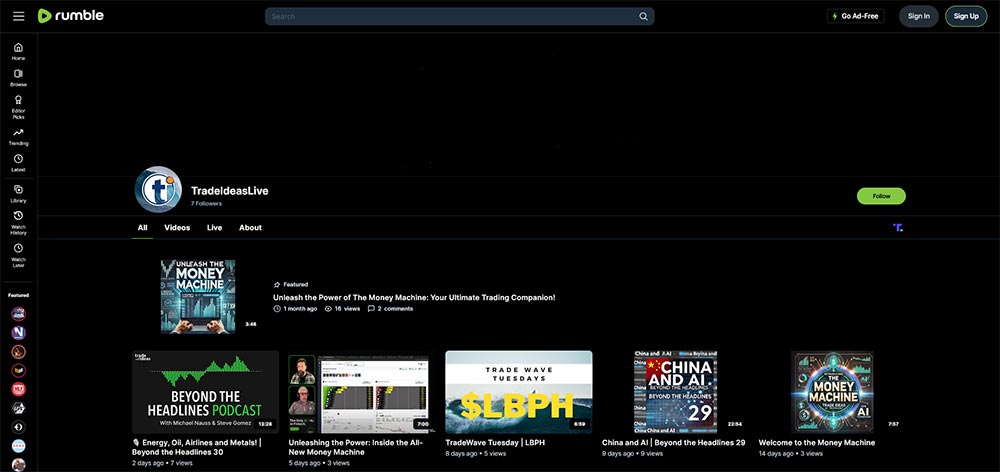Open Library in the sidebar
1000x472 pixels.
point(18,193)
